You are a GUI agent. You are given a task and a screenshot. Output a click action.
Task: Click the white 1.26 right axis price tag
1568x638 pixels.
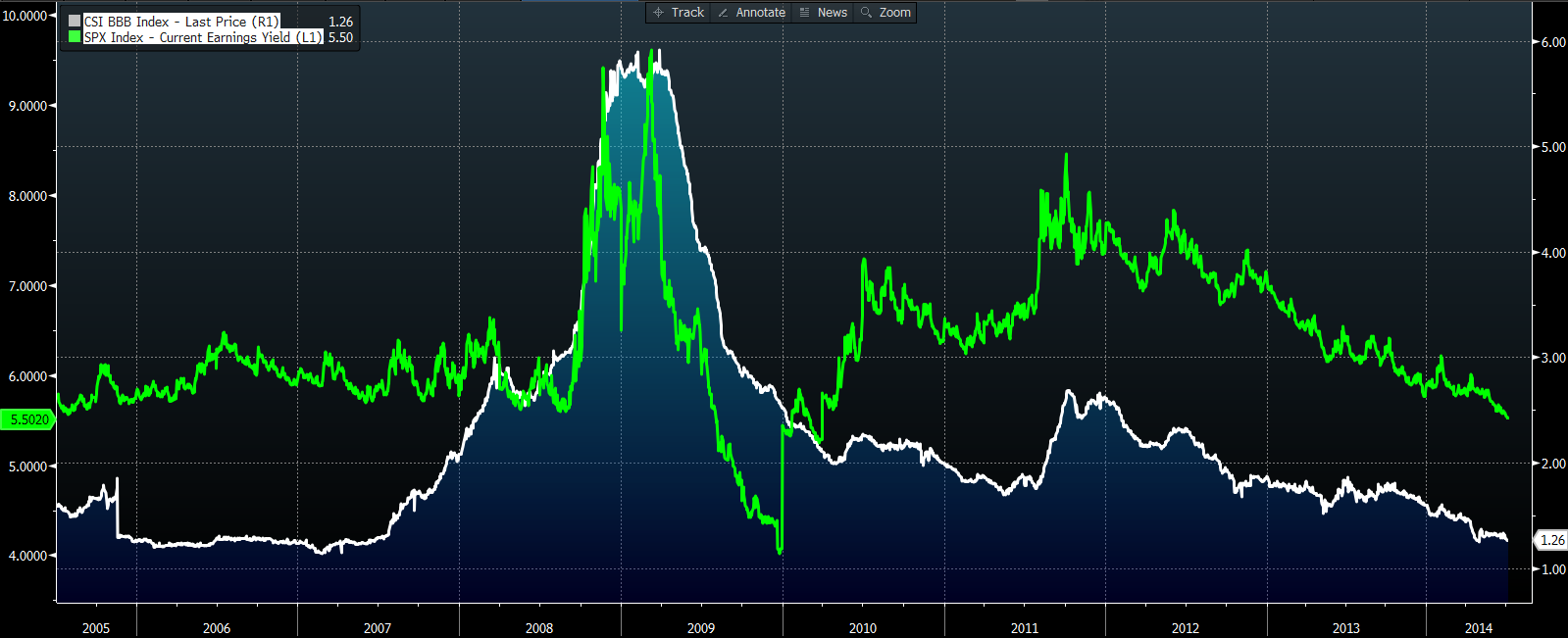pyautogui.click(x=1552, y=540)
